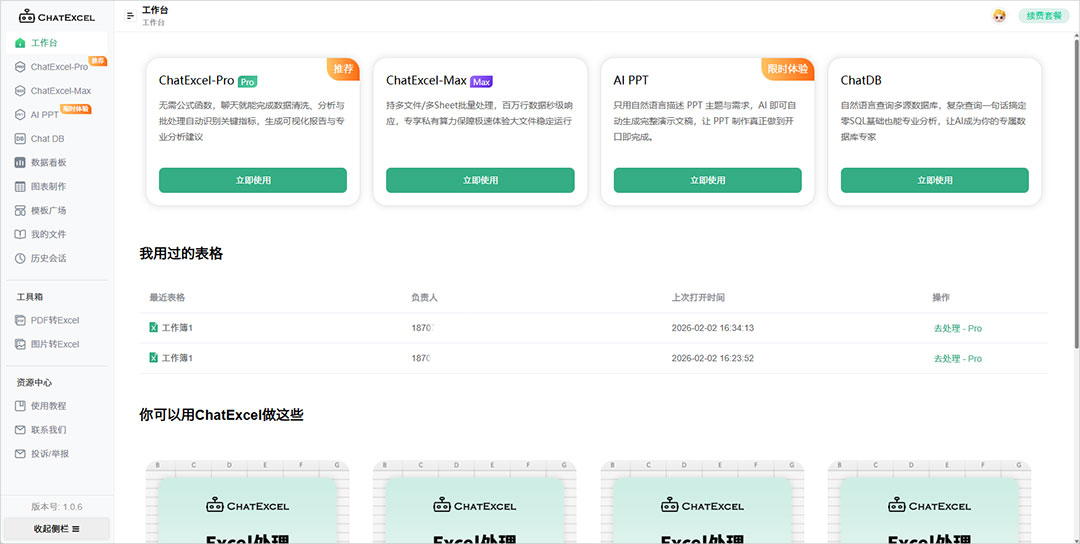Viewport: 1080px width, 544px height.
Task: Click the 使用教程 tutorial icon
Action: 20,406
